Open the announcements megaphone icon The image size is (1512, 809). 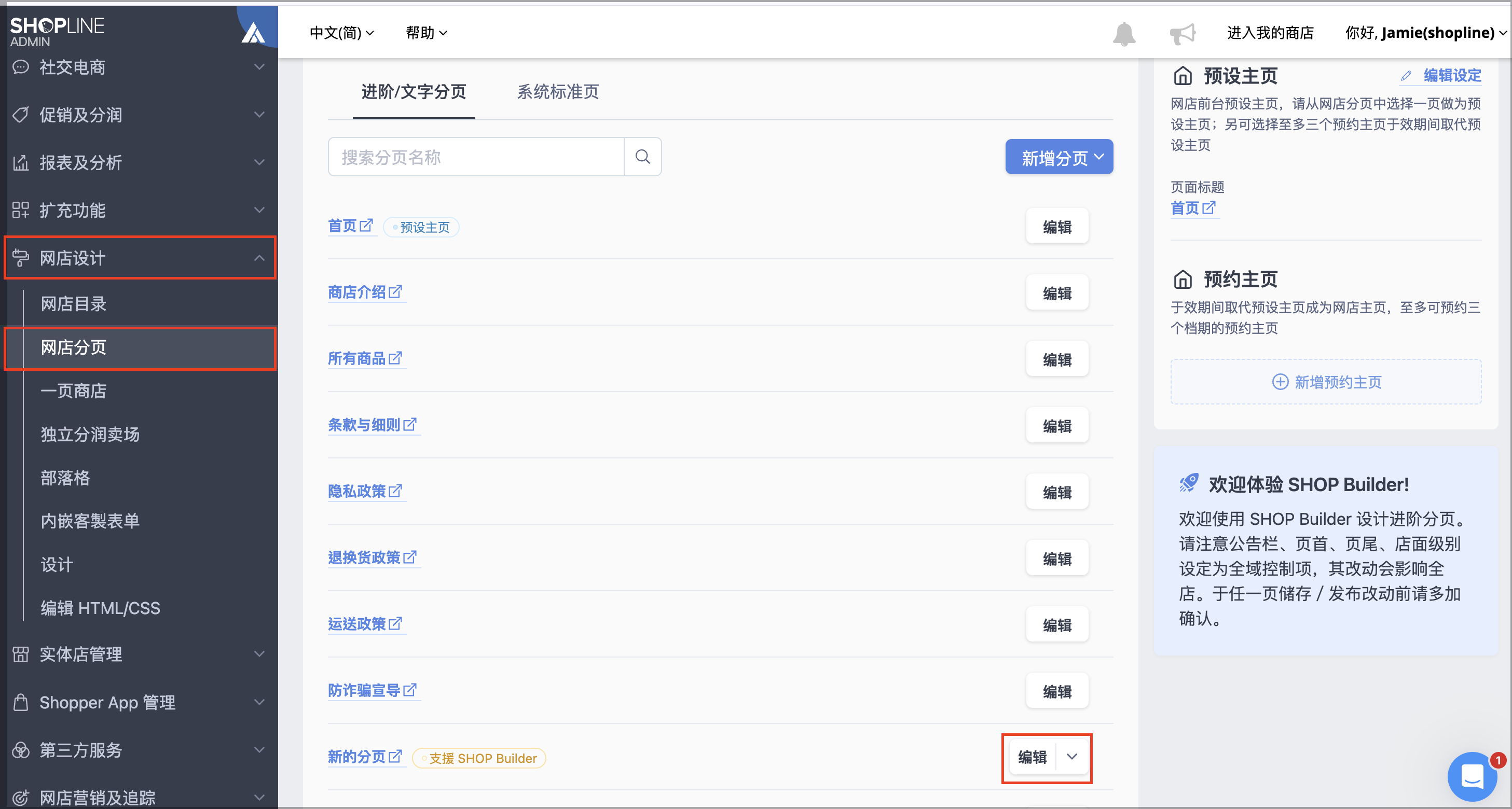pyautogui.click(x=1182, y=33)
